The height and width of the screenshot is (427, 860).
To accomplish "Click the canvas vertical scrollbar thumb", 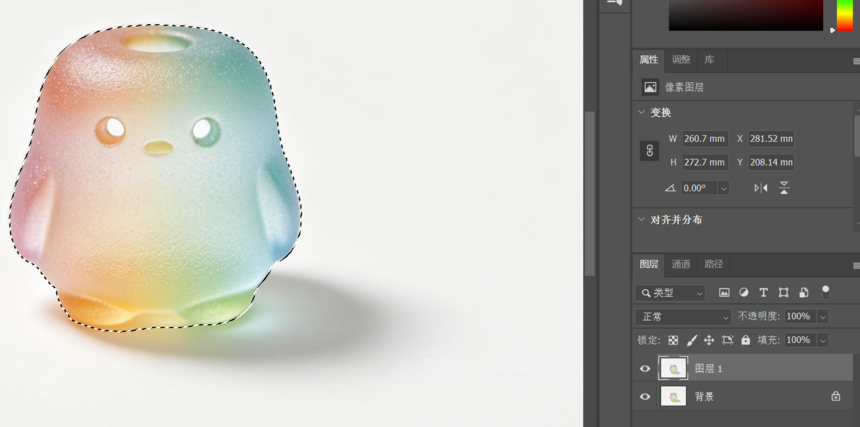I will [x=590, y=193].
